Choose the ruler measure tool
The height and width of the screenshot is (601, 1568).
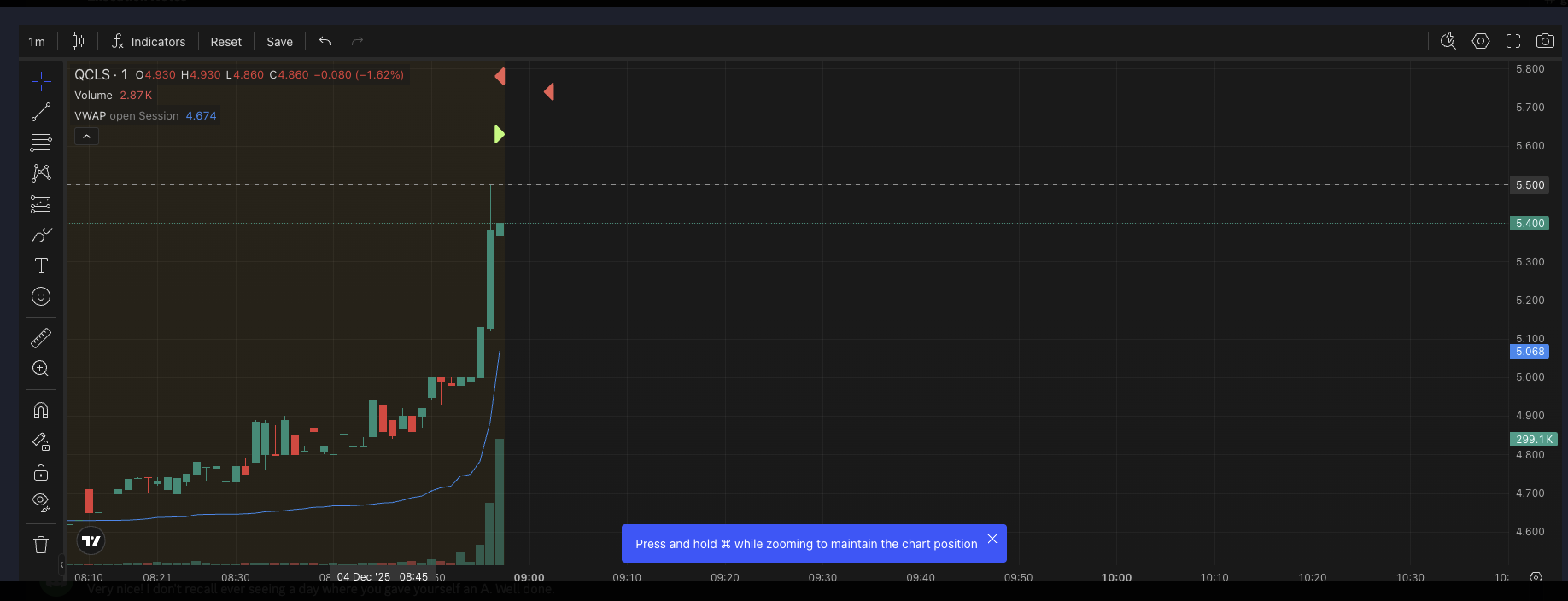pyautogui.click(x=41, y=338)
